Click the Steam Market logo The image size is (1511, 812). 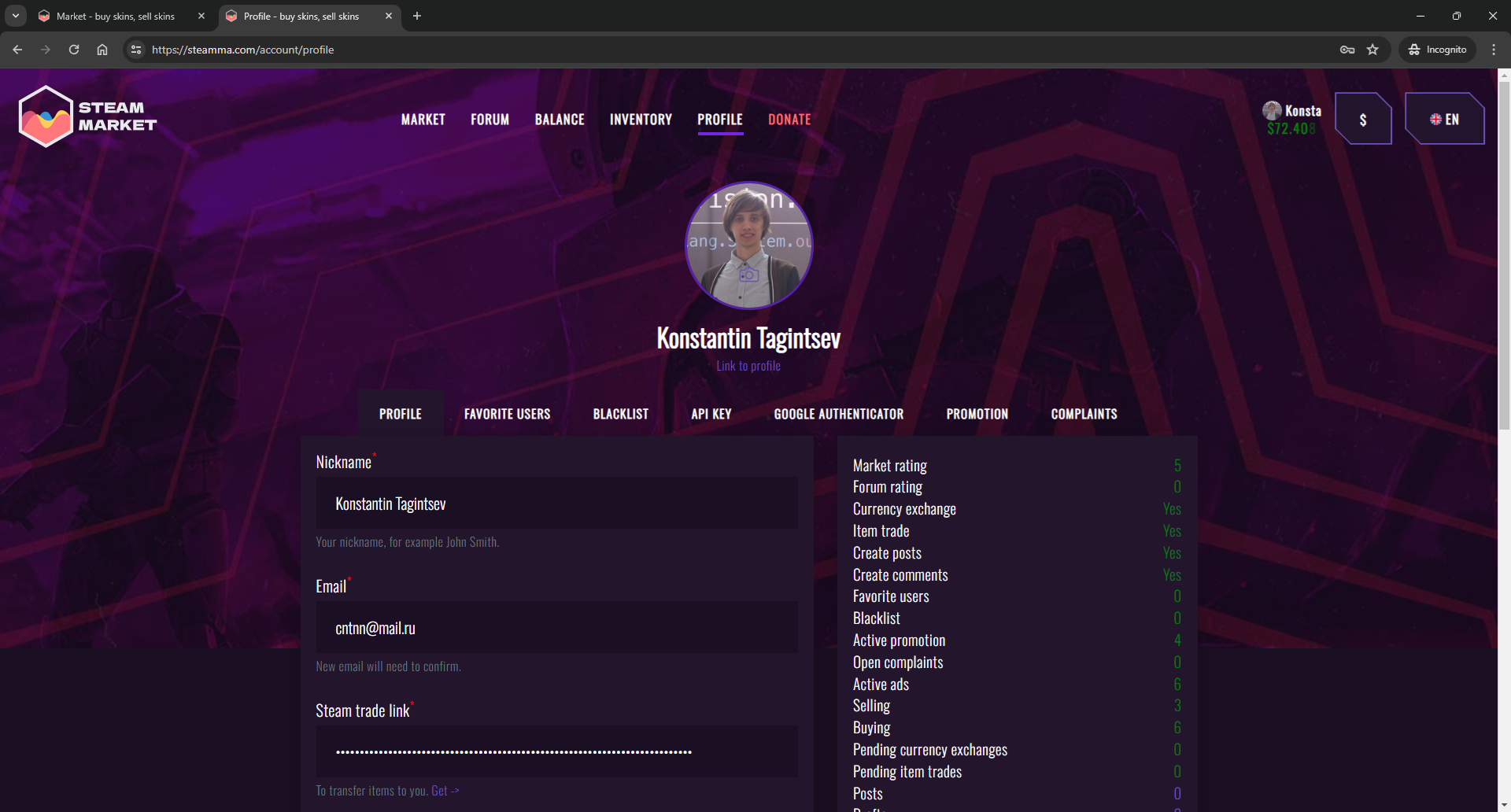(87, 116)
